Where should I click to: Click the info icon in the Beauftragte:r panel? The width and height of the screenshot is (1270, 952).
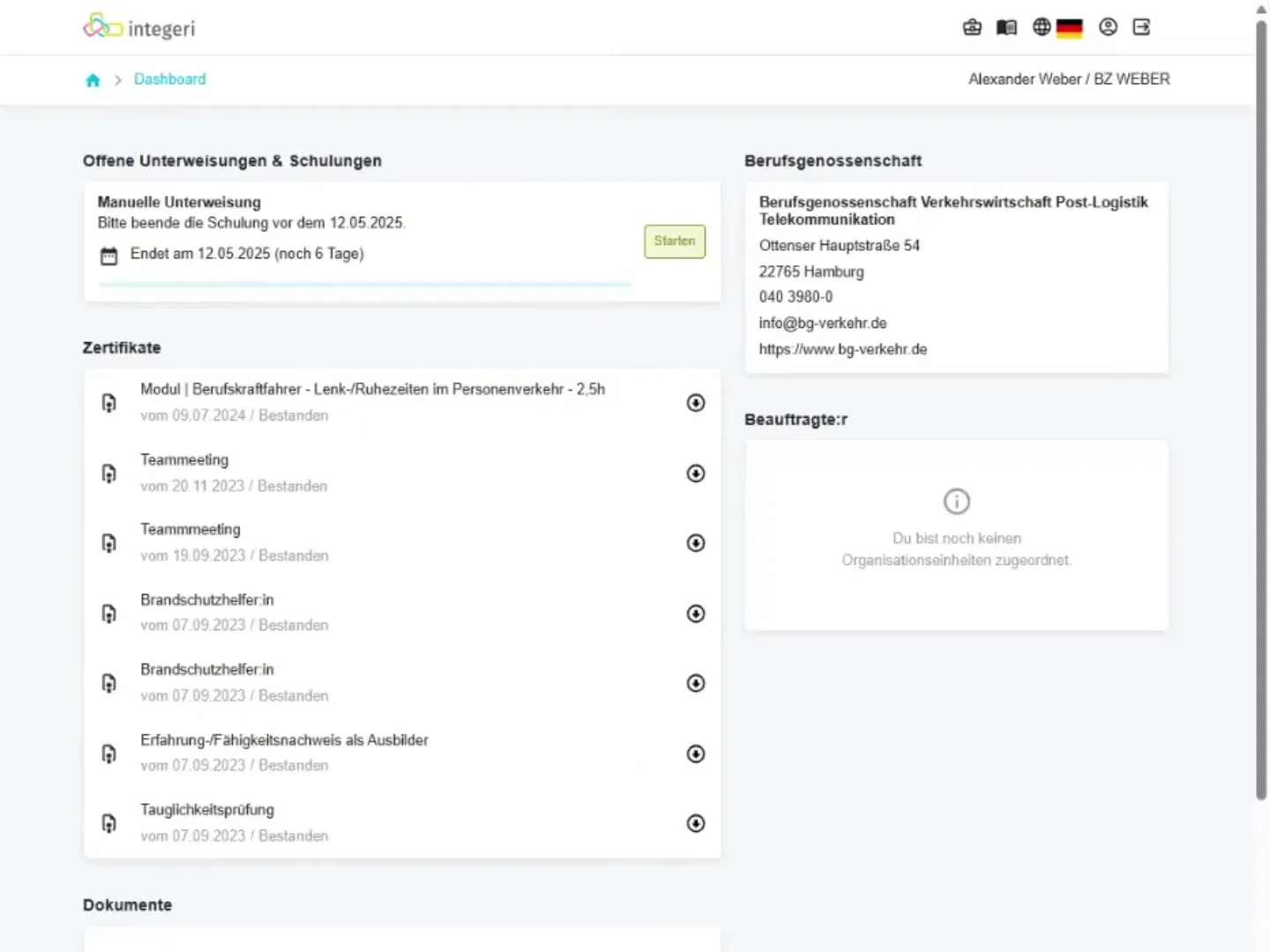tap(957, 502)
